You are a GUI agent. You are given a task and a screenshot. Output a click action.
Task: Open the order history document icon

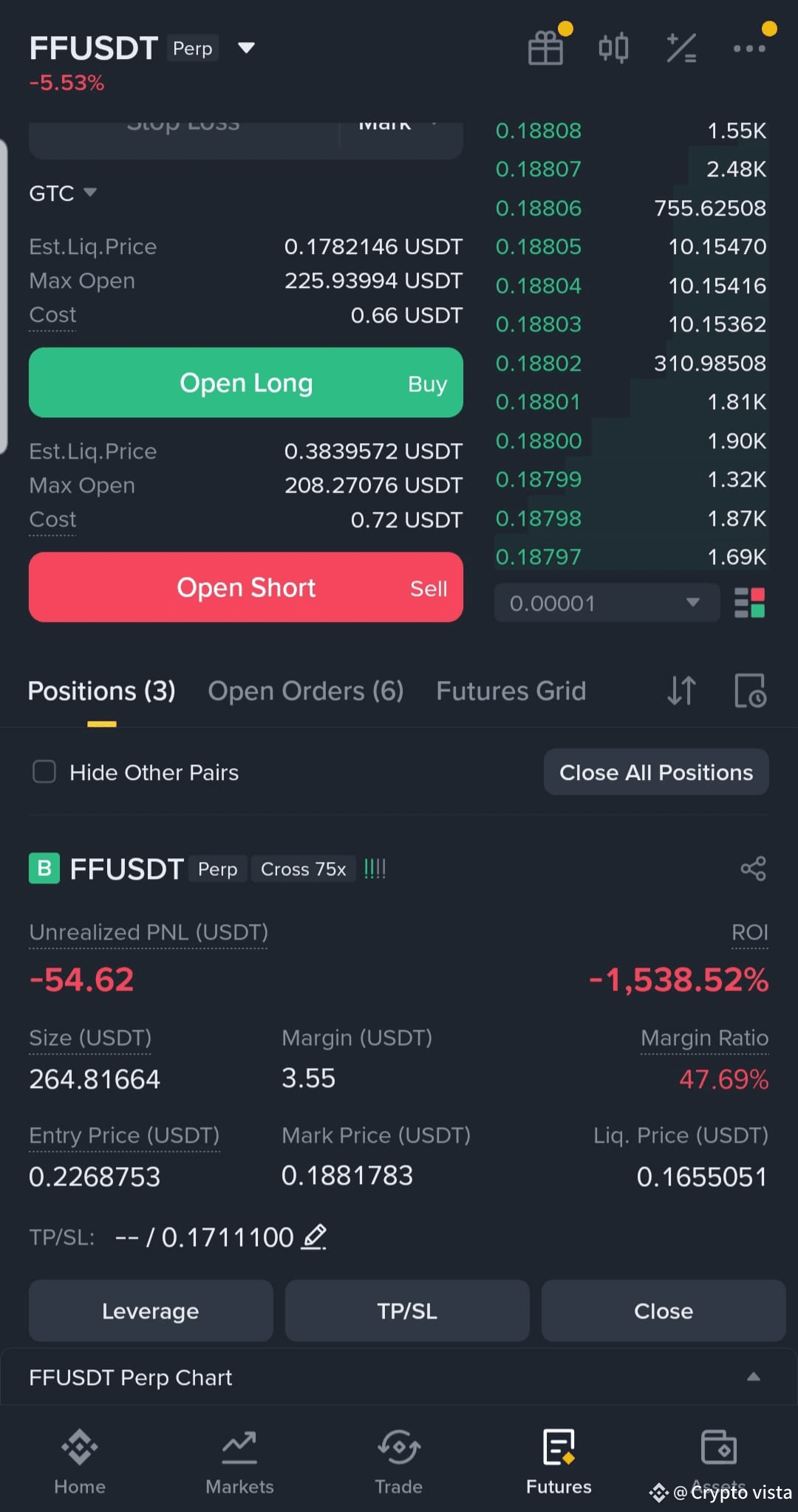tap(750, 691)
